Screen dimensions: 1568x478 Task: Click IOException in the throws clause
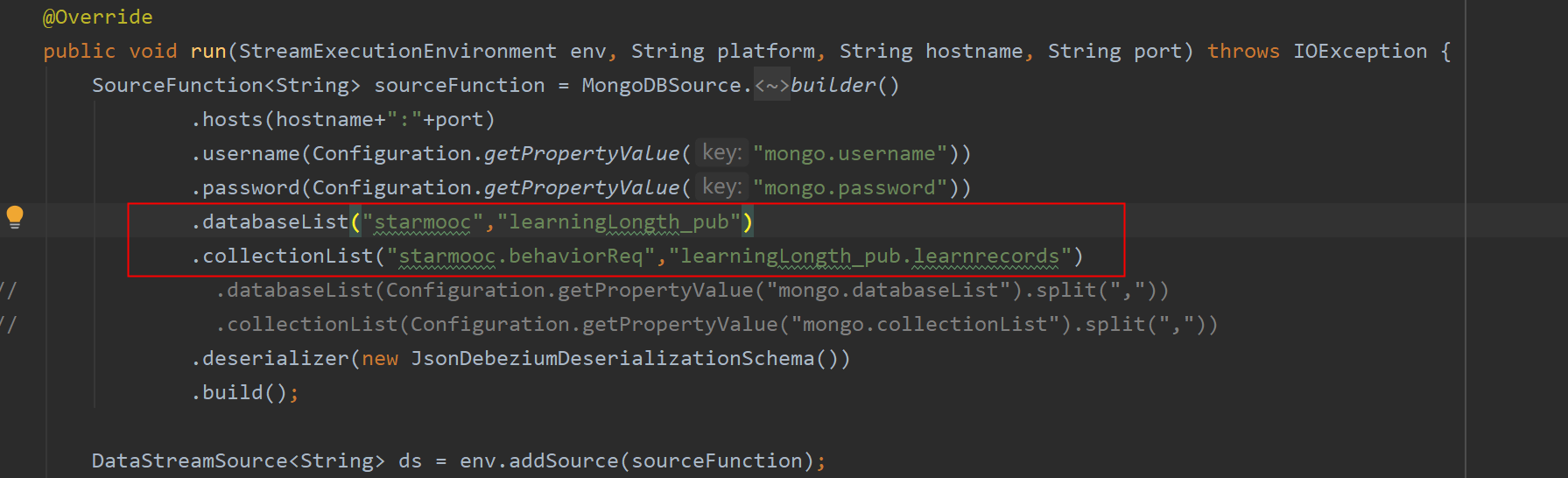1360,51
